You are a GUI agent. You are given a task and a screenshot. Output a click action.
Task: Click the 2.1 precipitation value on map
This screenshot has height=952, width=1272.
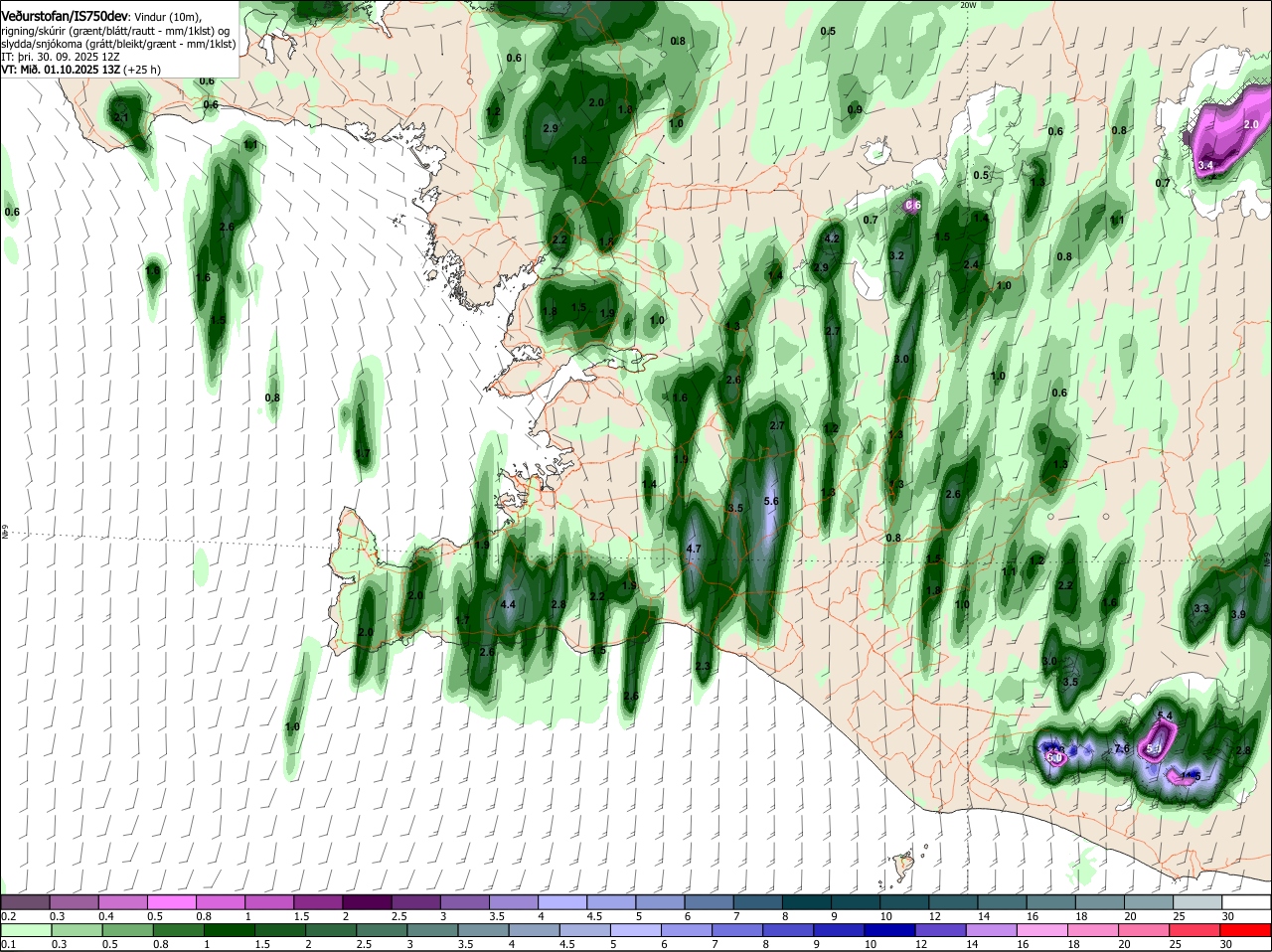pos(122,117)
